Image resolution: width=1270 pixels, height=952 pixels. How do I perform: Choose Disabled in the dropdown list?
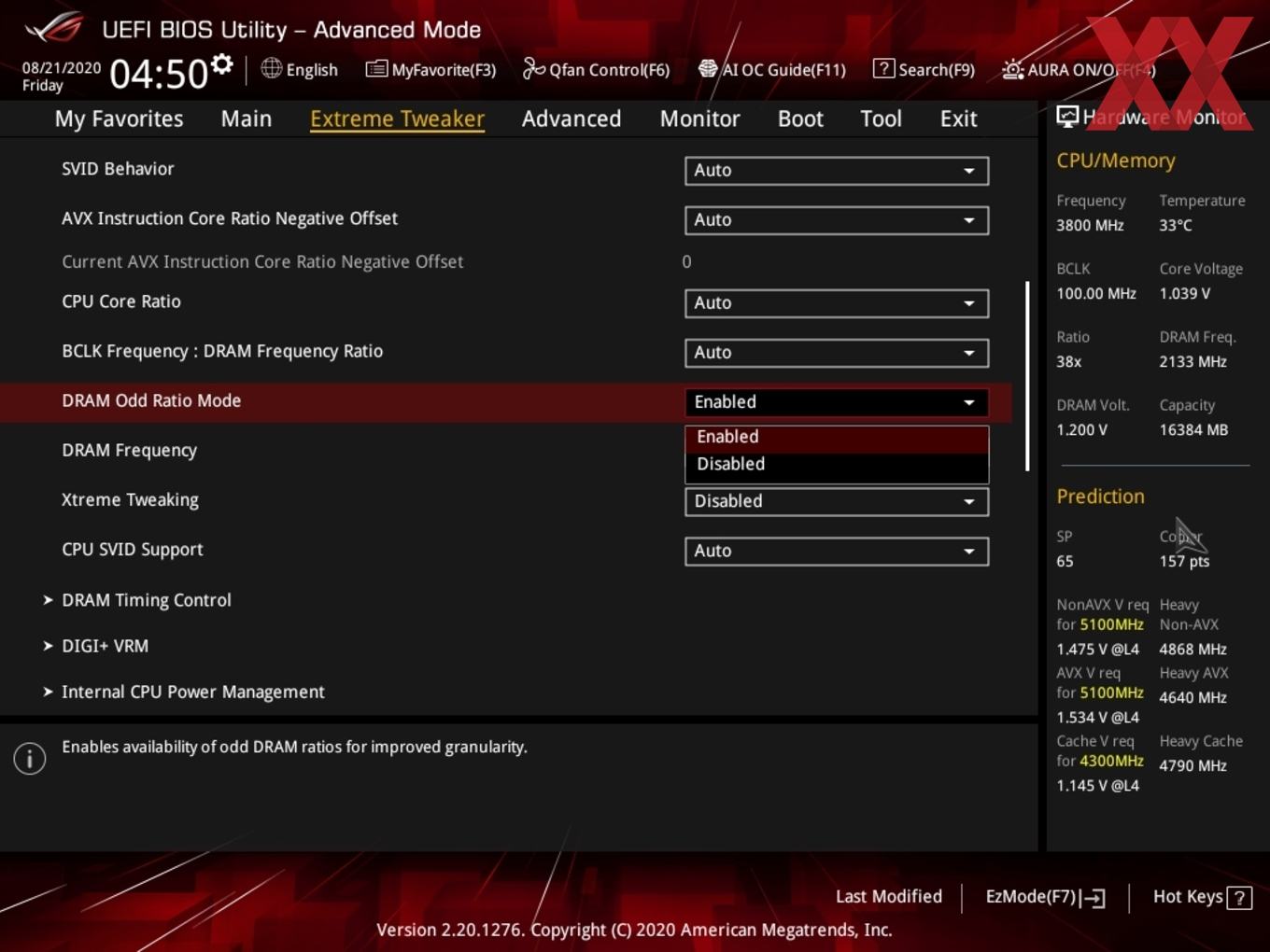837,465
